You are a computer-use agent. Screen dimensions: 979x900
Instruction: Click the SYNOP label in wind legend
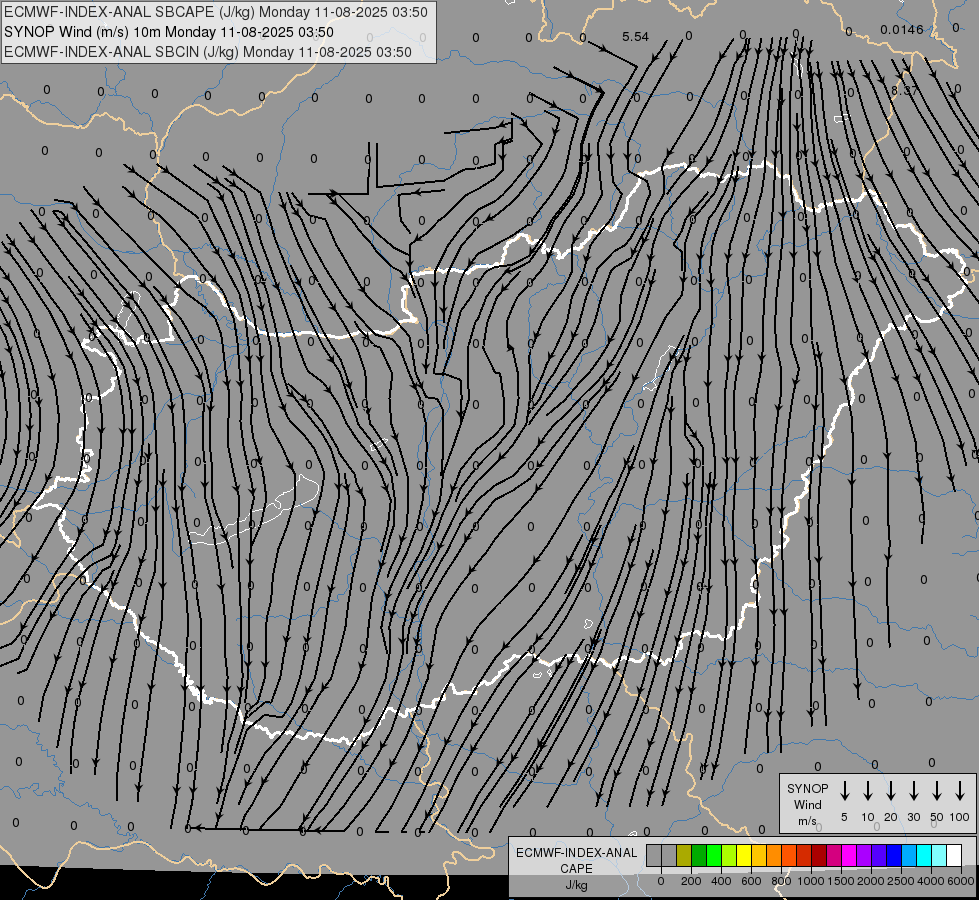click(807, 788)
